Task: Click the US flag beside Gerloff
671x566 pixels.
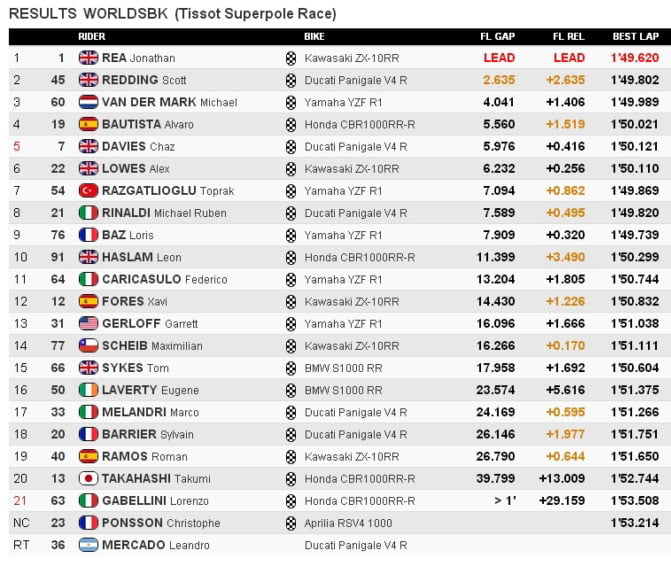Action: [x=88, y=323]
